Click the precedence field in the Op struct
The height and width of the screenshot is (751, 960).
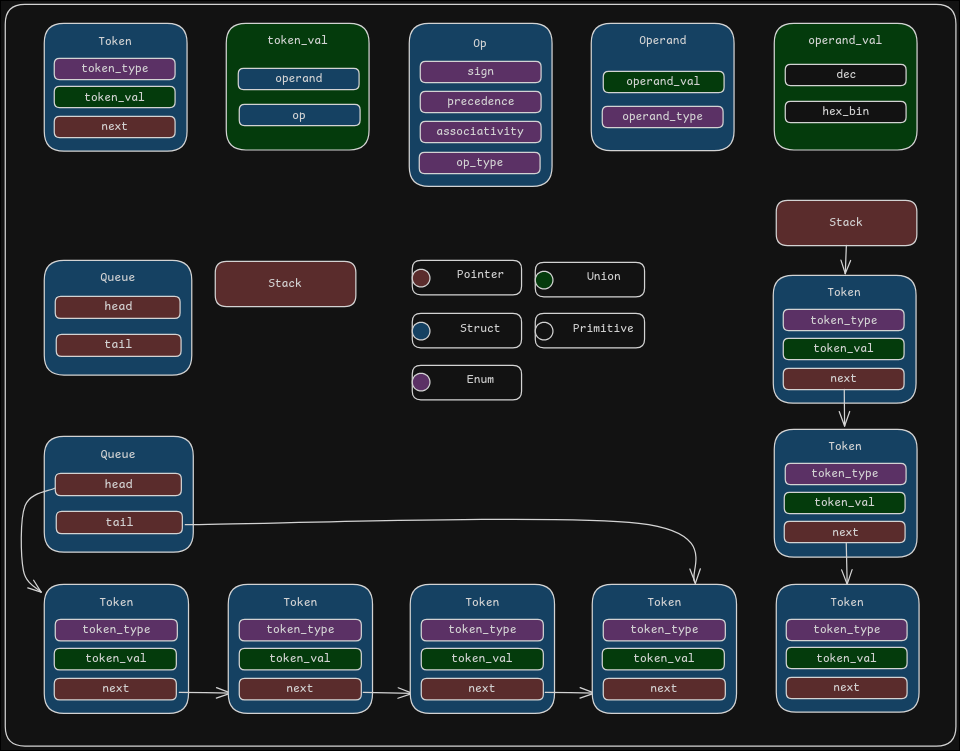[x=480, y=102]
